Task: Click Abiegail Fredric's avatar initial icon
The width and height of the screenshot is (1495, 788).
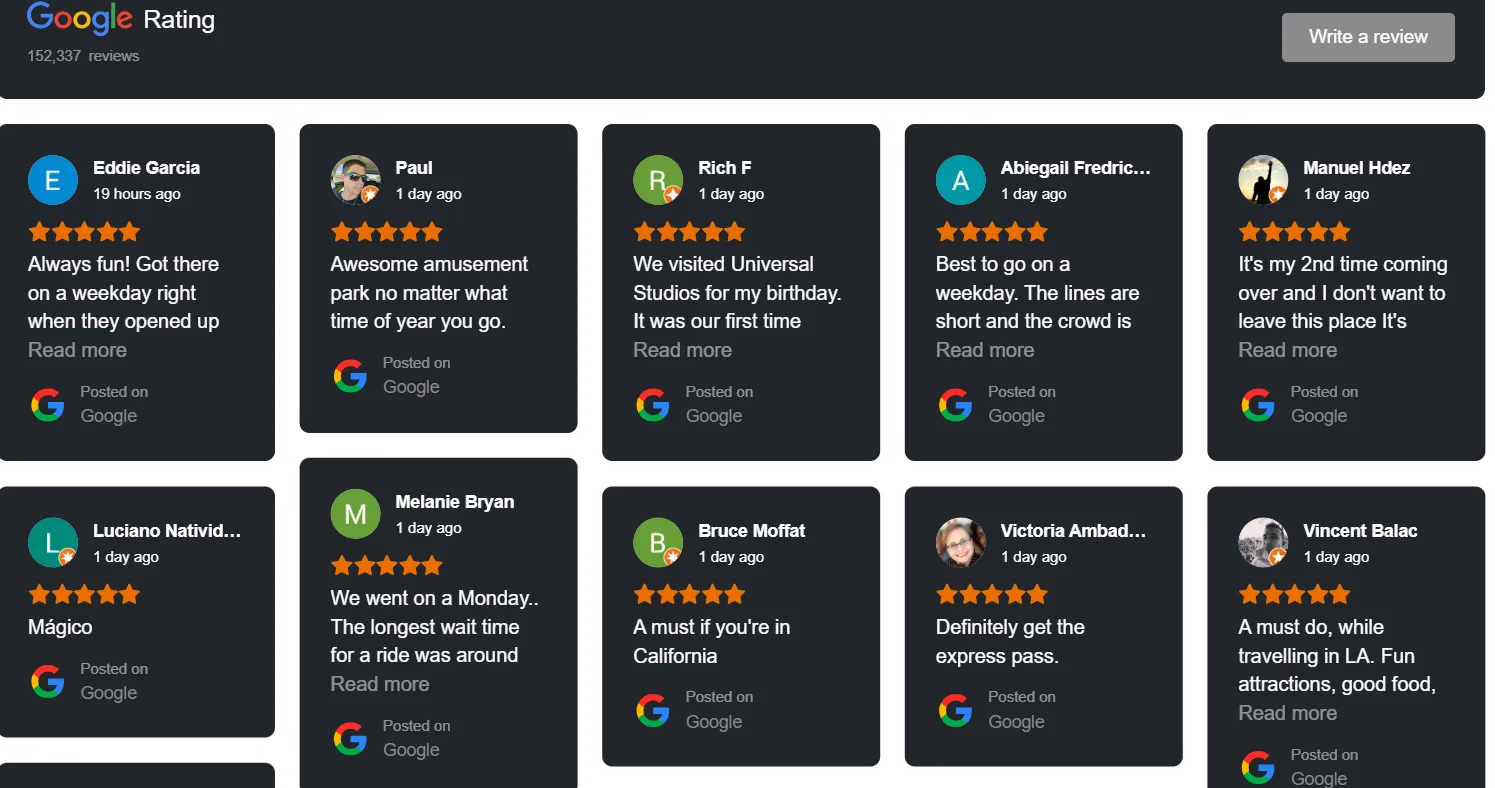Action: [960, 180]
